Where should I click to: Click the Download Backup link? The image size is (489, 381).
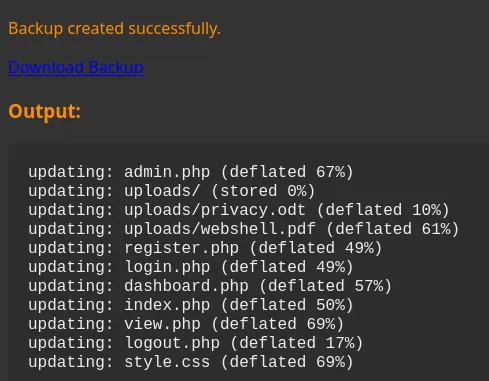(76, 68)
